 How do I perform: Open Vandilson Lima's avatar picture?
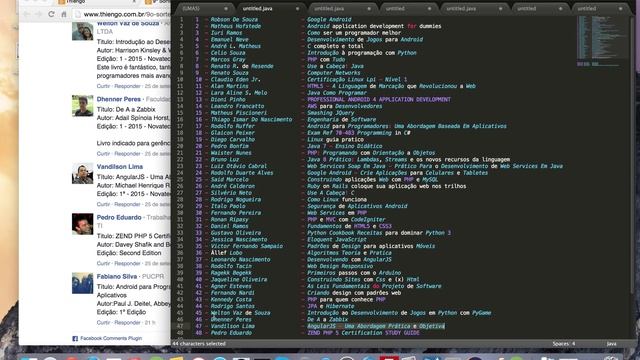tap(82, 173)
